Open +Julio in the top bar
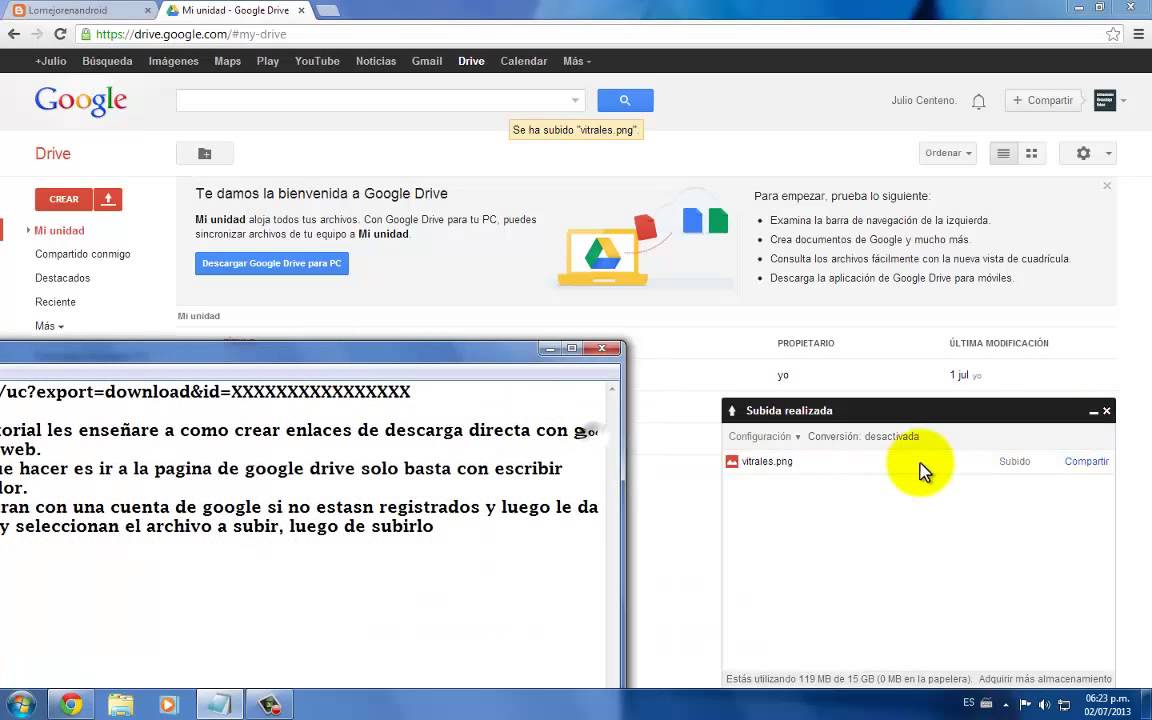 pos(51,61)
